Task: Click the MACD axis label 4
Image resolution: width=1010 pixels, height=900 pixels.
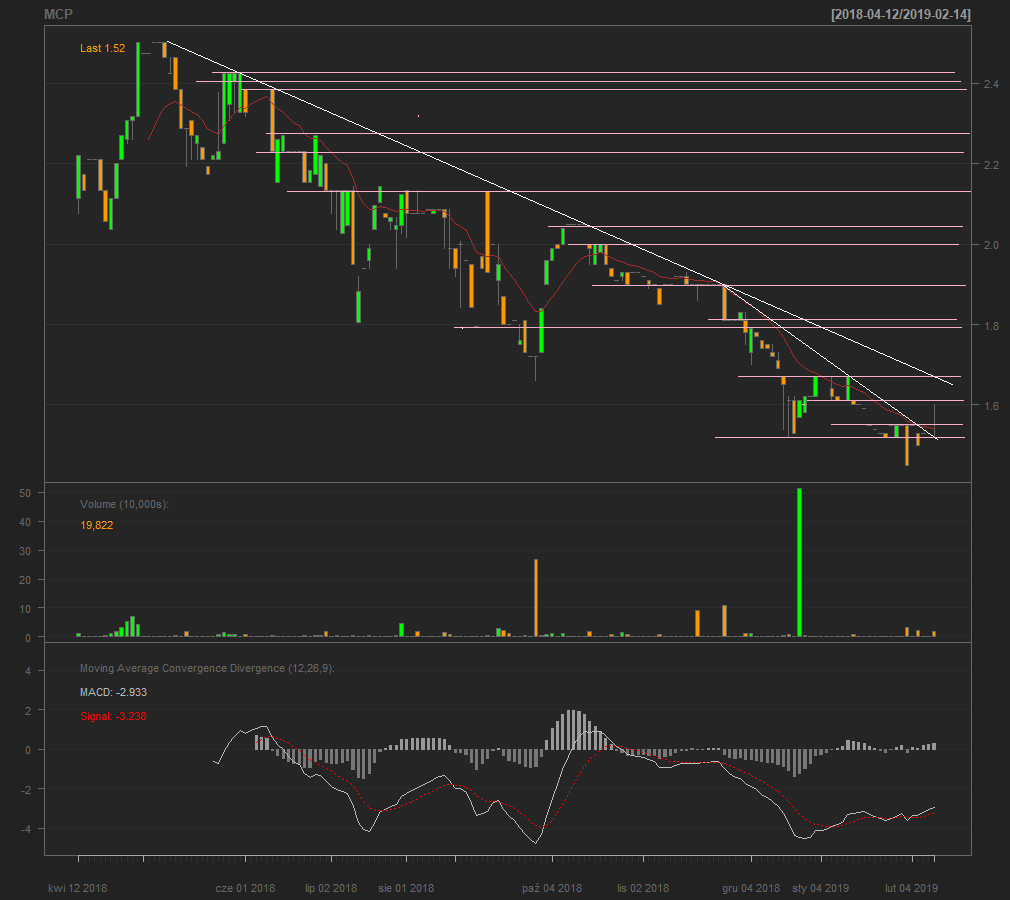Action: [x=28, y=671]
